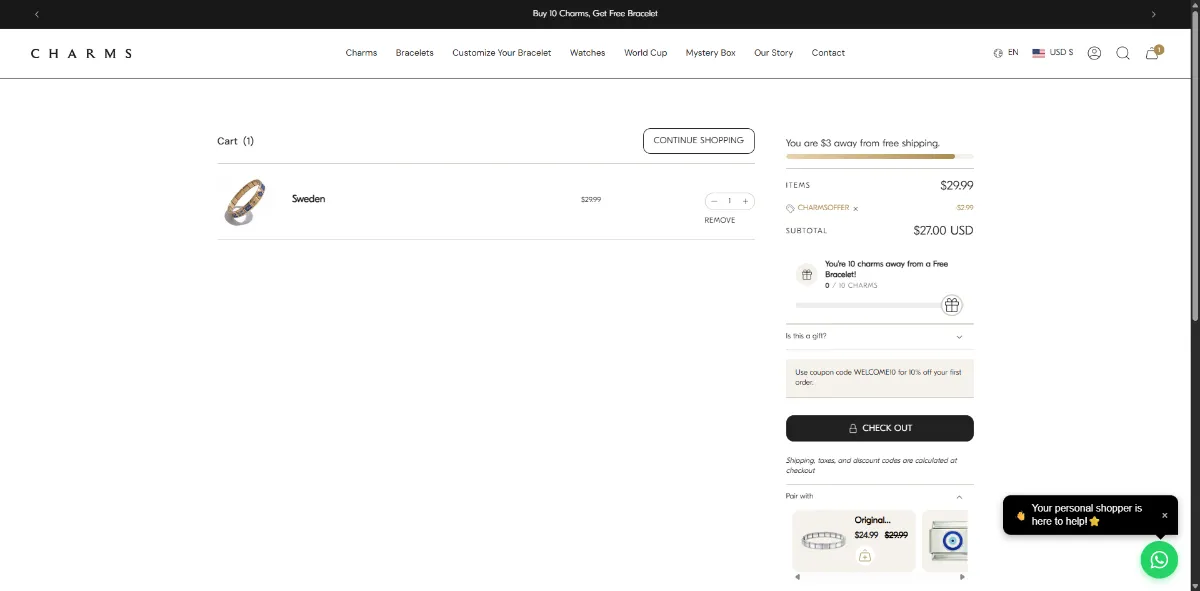Go to Mystery Box menu

pos(710,53)
